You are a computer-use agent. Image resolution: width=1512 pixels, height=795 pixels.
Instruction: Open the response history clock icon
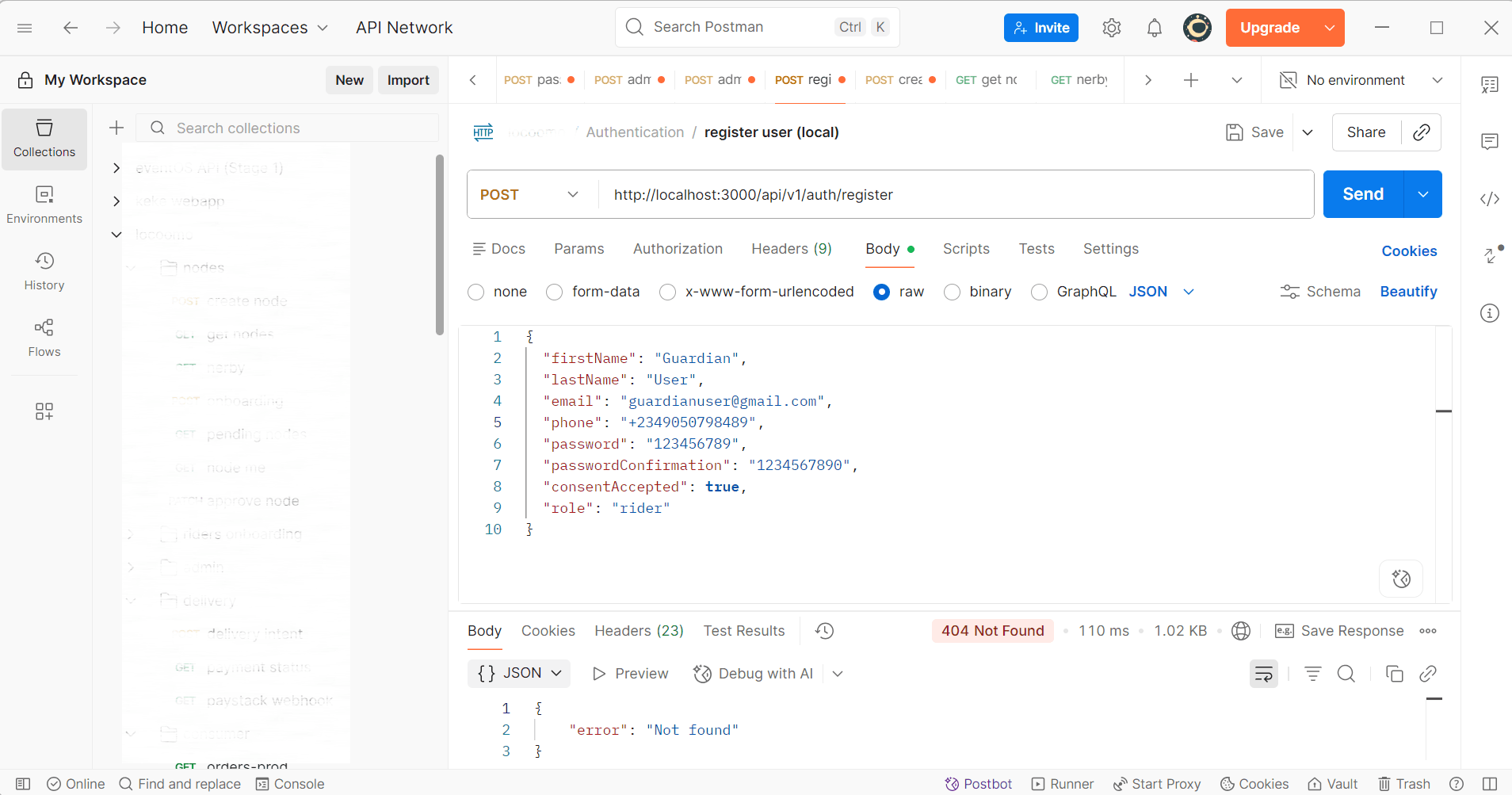tap(825, 631)
